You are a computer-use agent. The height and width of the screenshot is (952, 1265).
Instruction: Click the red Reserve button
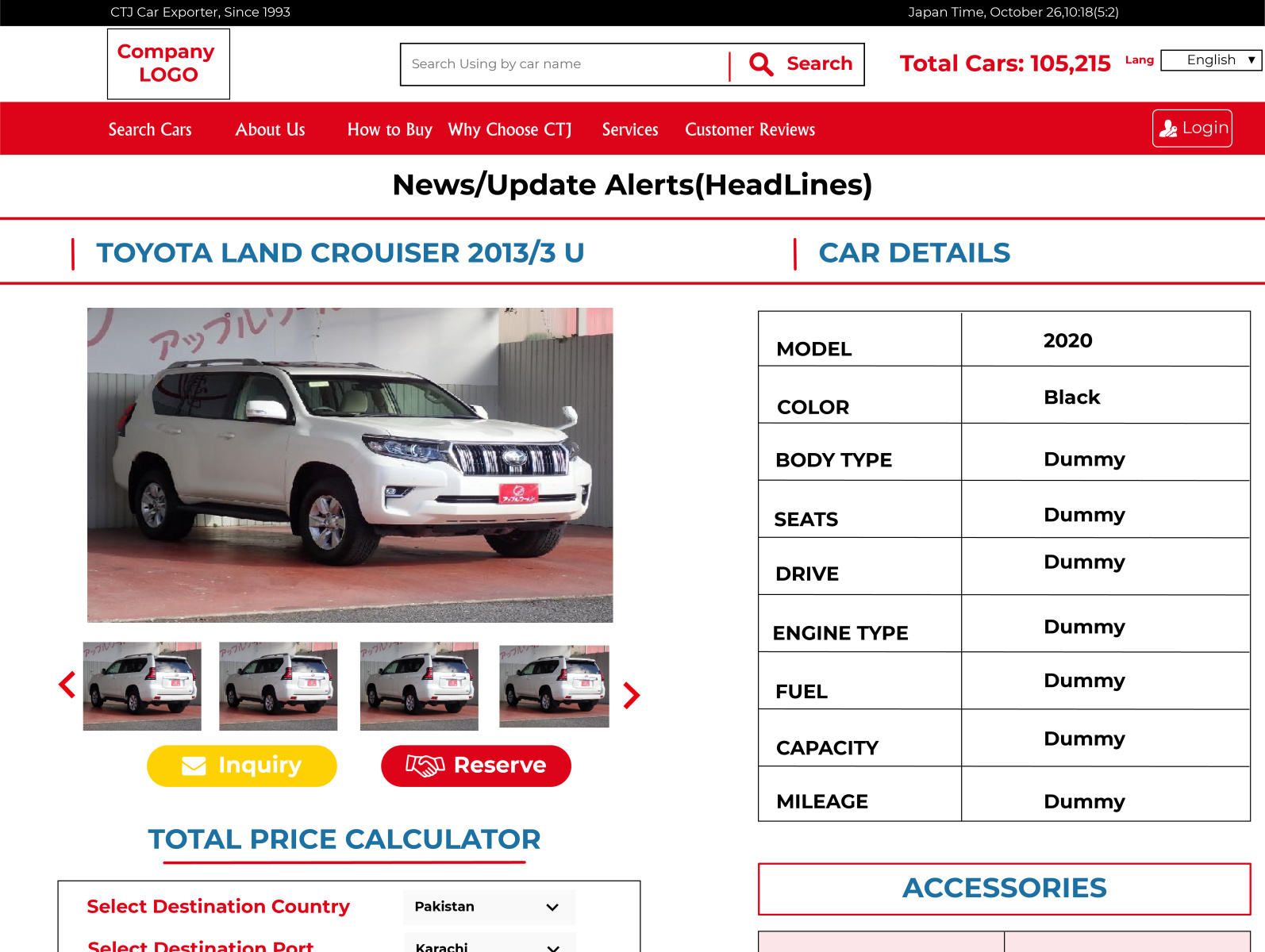476,766
